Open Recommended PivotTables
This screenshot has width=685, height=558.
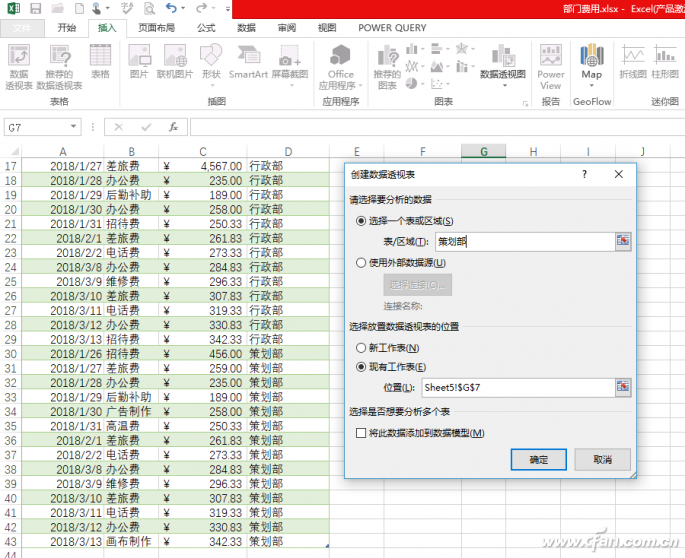(59, 66)
